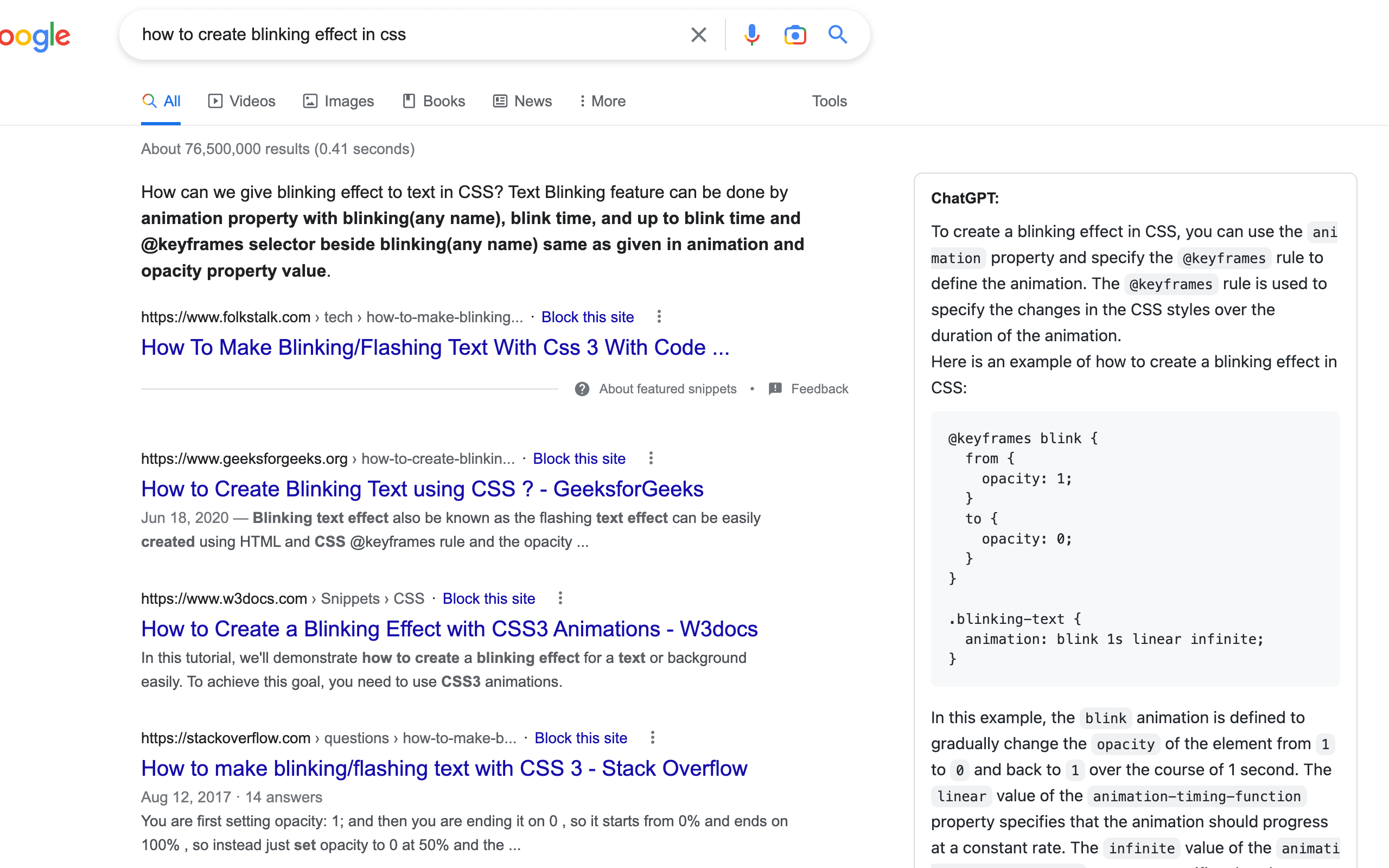The width and height of the screenshot is (1389, 868).
Task: Click into the search query text field
Action: [402, 34]
